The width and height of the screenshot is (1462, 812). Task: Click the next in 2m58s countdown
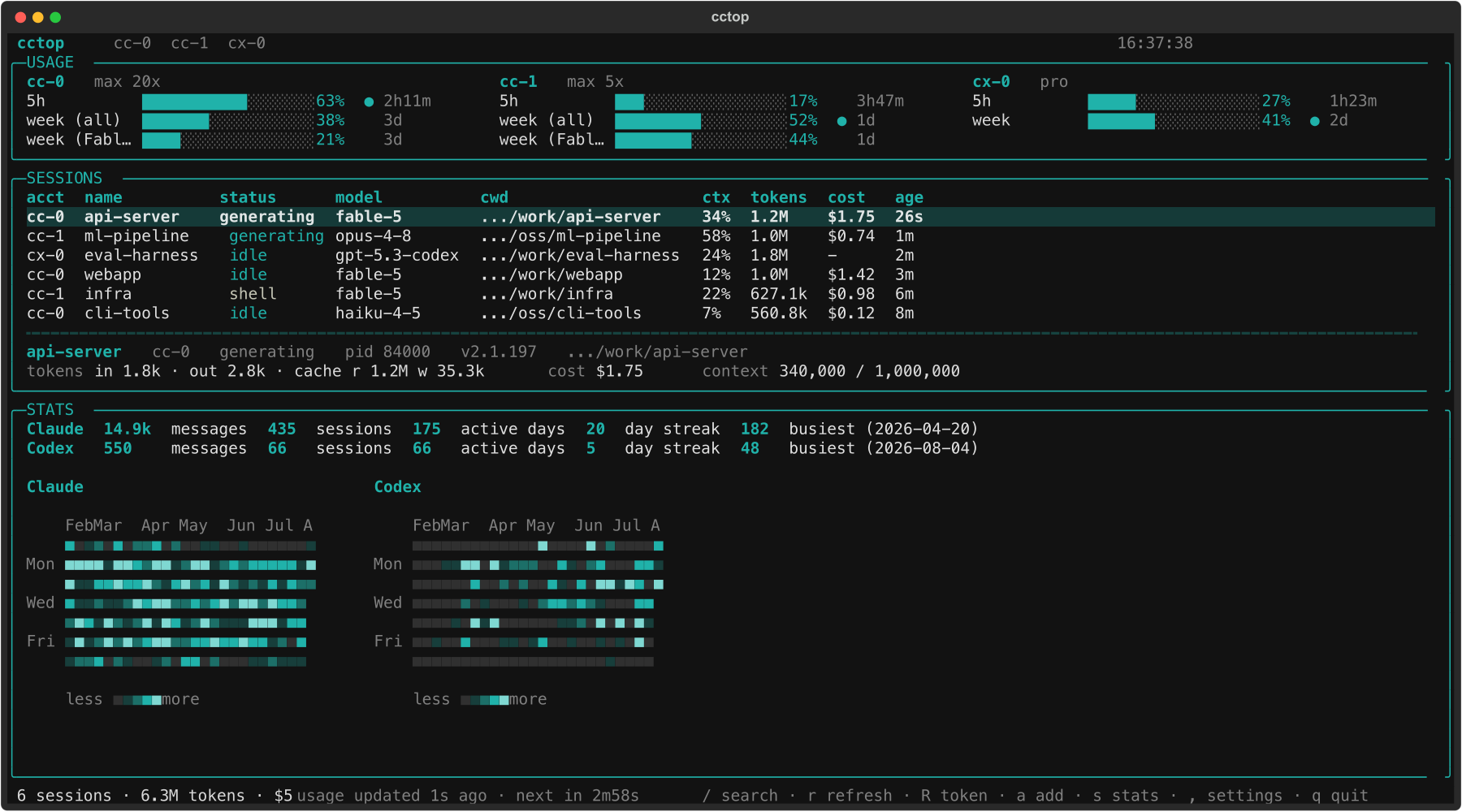coord(577,796)
